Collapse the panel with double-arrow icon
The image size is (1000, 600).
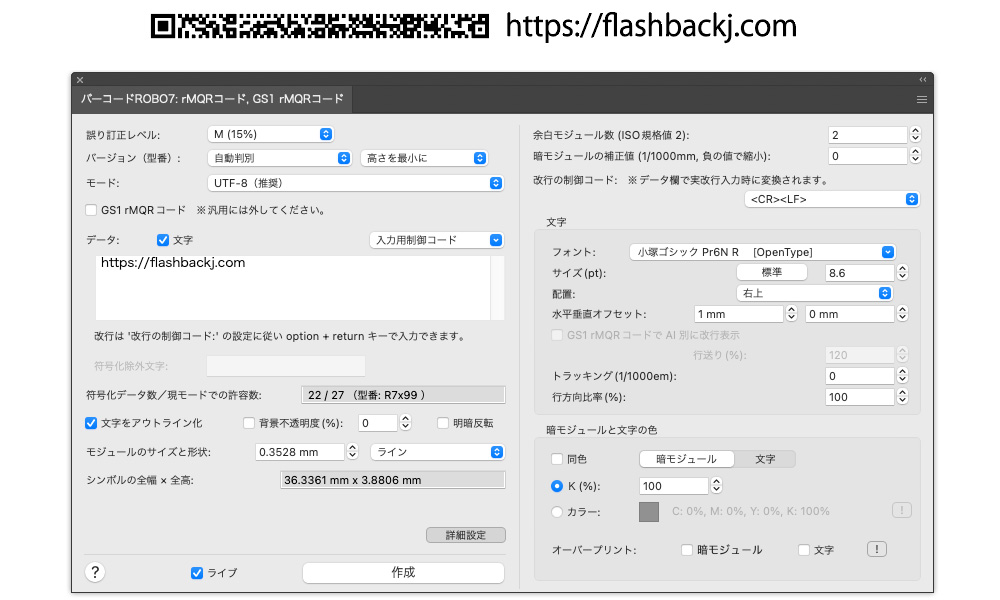click(922, 79)
